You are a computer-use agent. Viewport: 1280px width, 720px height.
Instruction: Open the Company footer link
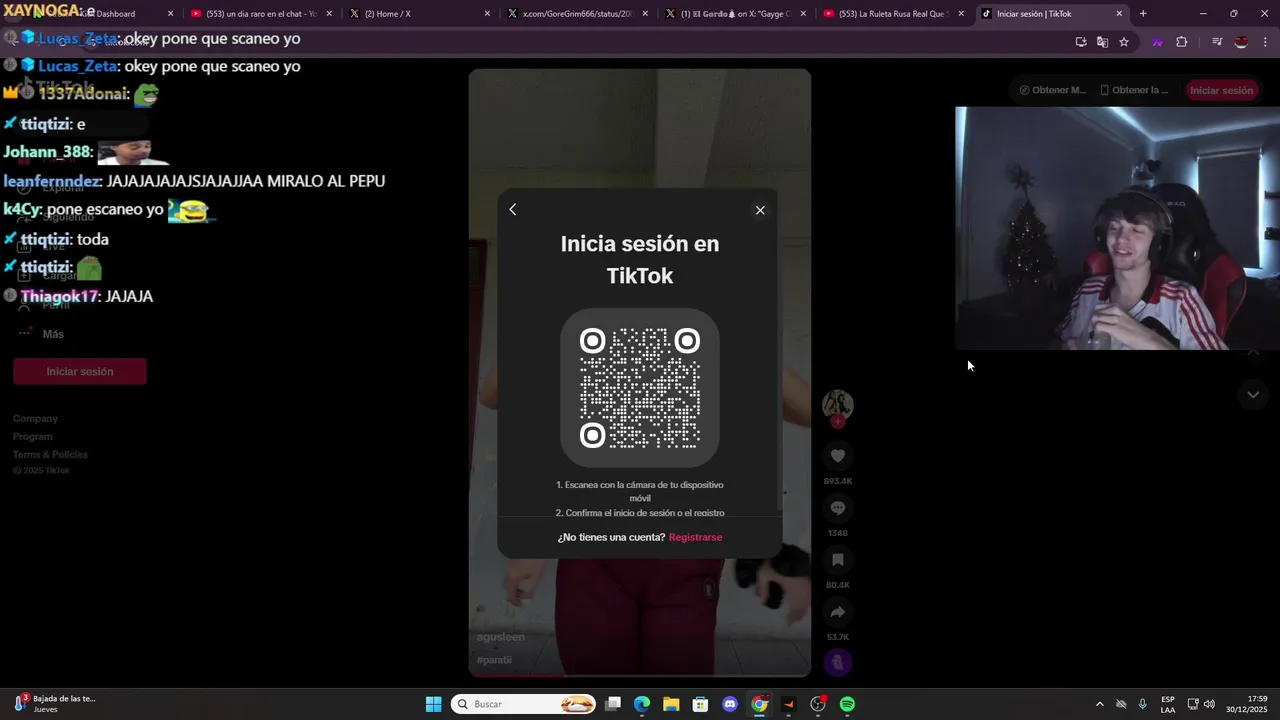pyautogui.click(x=35, y=418)
